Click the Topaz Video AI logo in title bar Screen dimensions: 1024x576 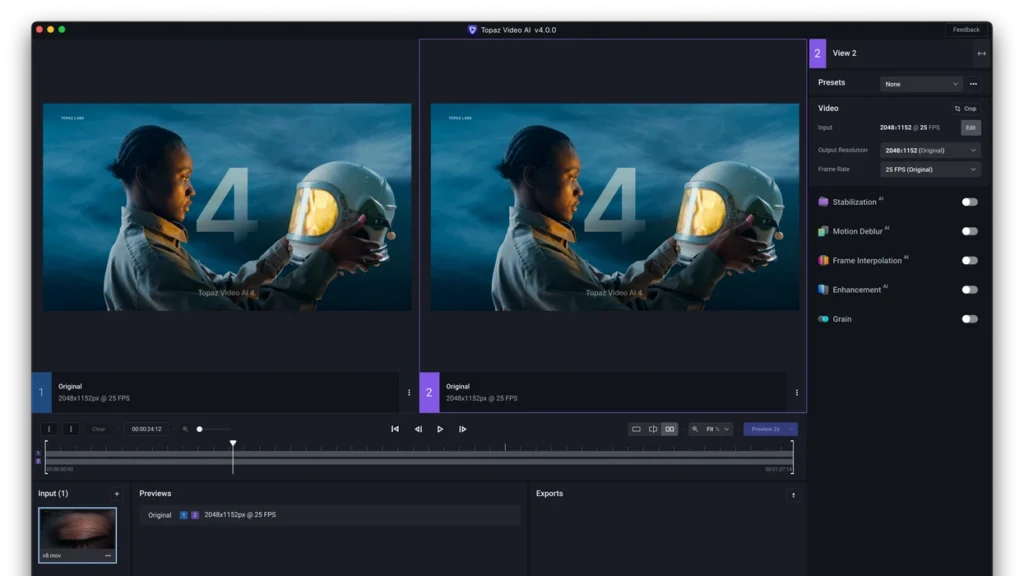coord(472,30)
